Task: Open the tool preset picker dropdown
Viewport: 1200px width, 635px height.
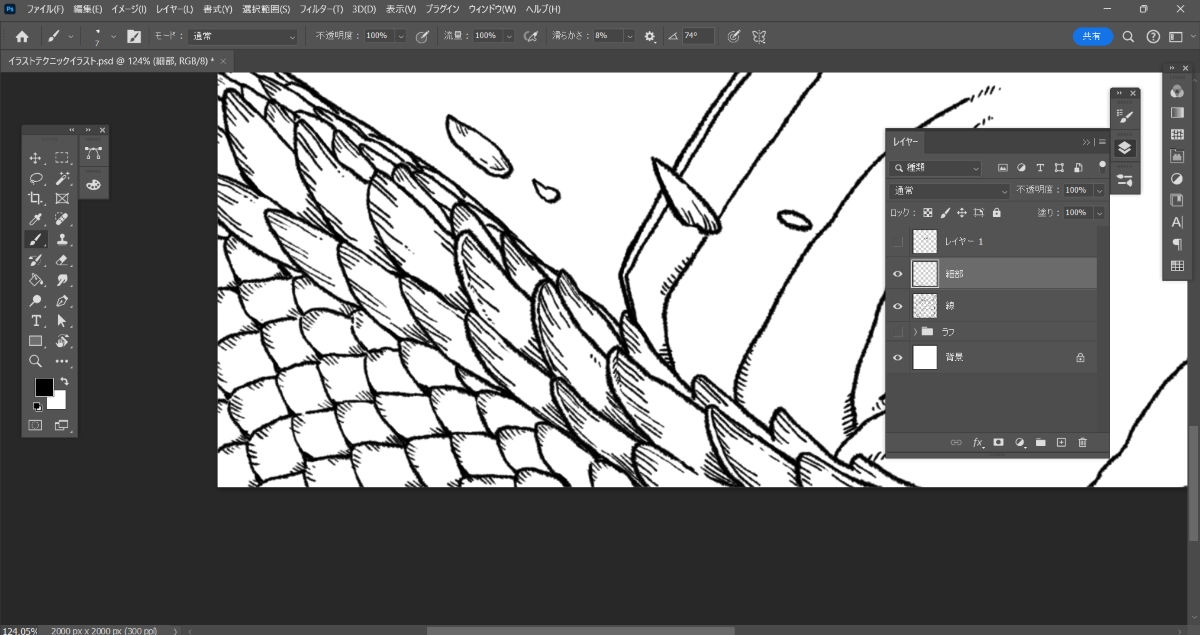Action: pyautogui.click(x=70, y=36)
